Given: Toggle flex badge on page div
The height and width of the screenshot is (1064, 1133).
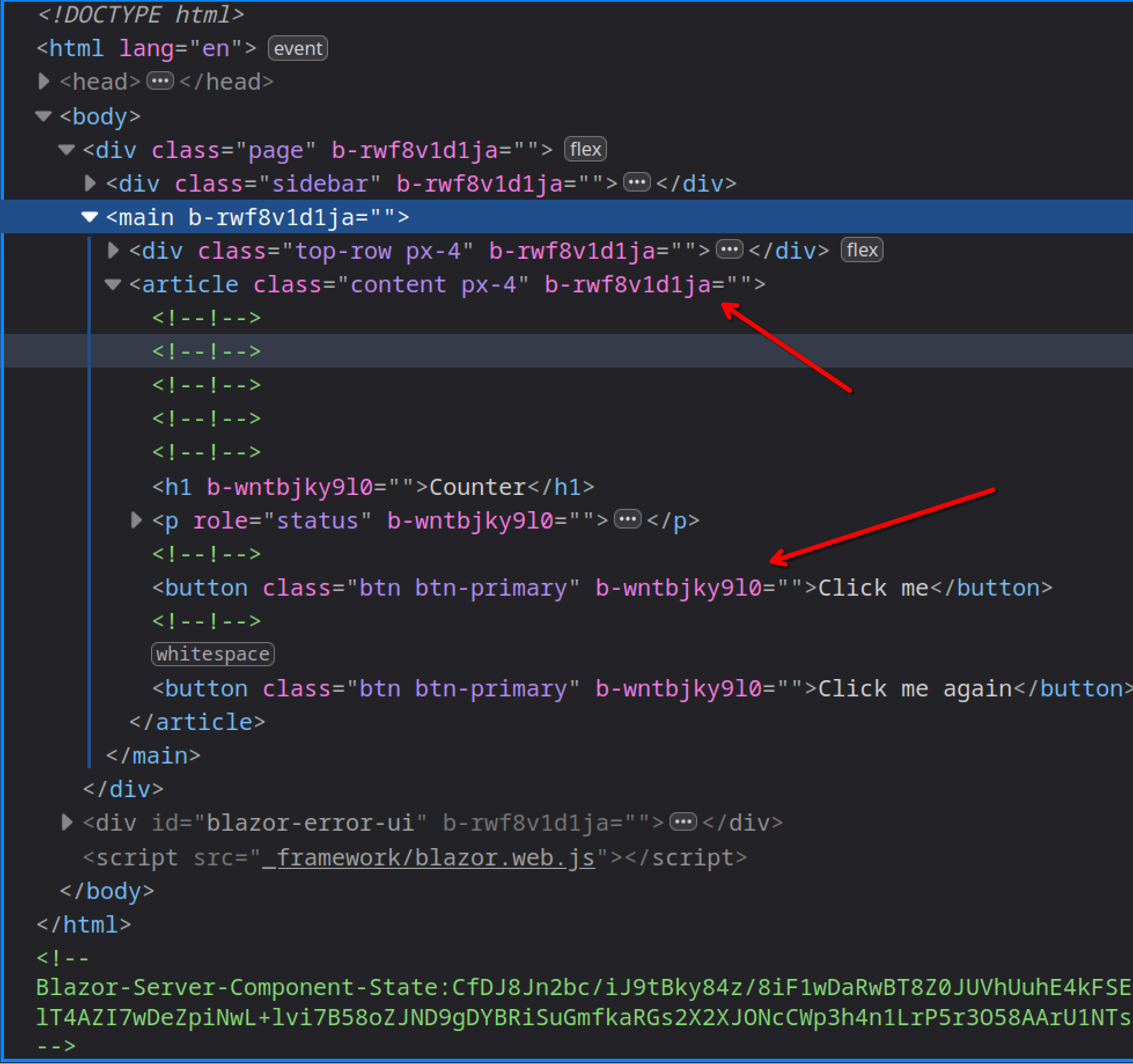Looking at the screenshot, I should pyautogui.click(x=585, y=150).
